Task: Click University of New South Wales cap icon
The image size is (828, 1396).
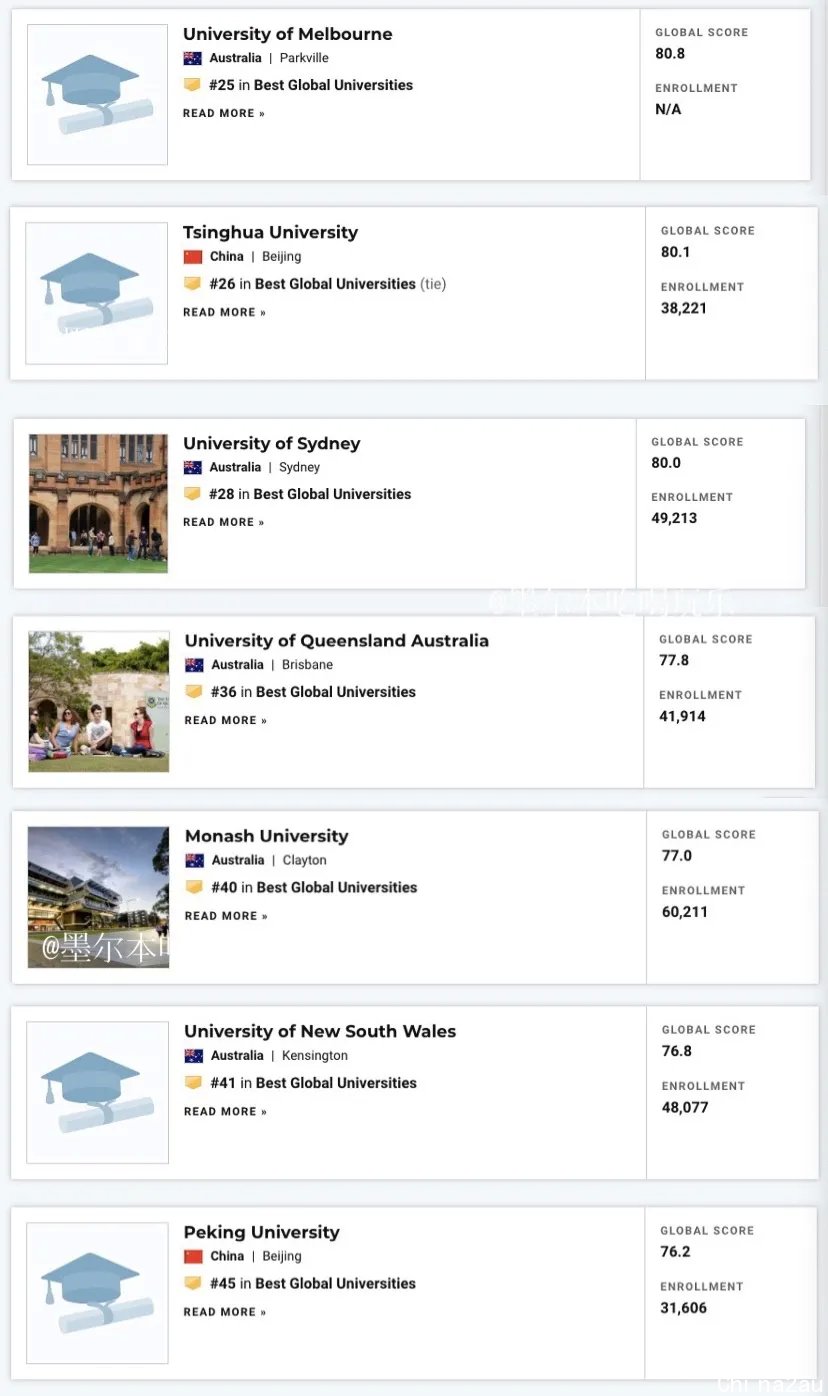Action: tap(97, 1091)
